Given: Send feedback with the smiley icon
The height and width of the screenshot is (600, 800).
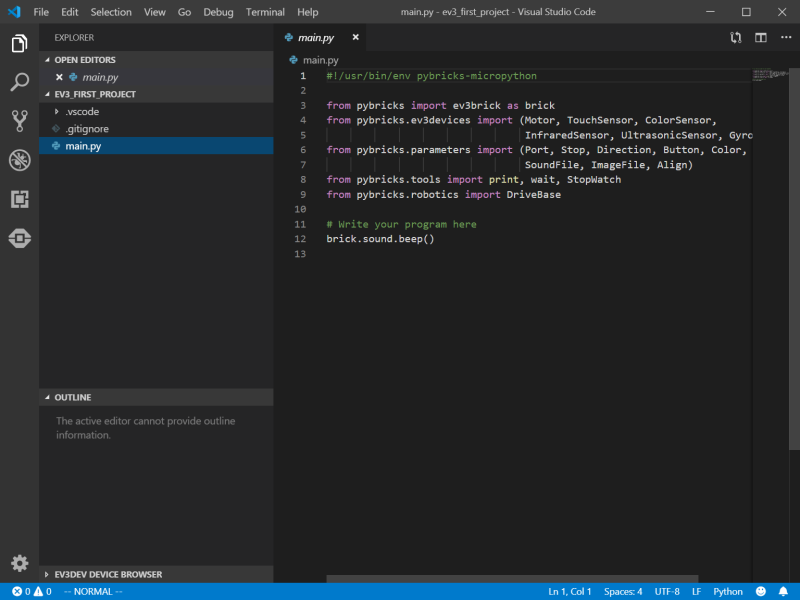Looking at the screenshot, I should pyautogui.click(x=761, y=591).
